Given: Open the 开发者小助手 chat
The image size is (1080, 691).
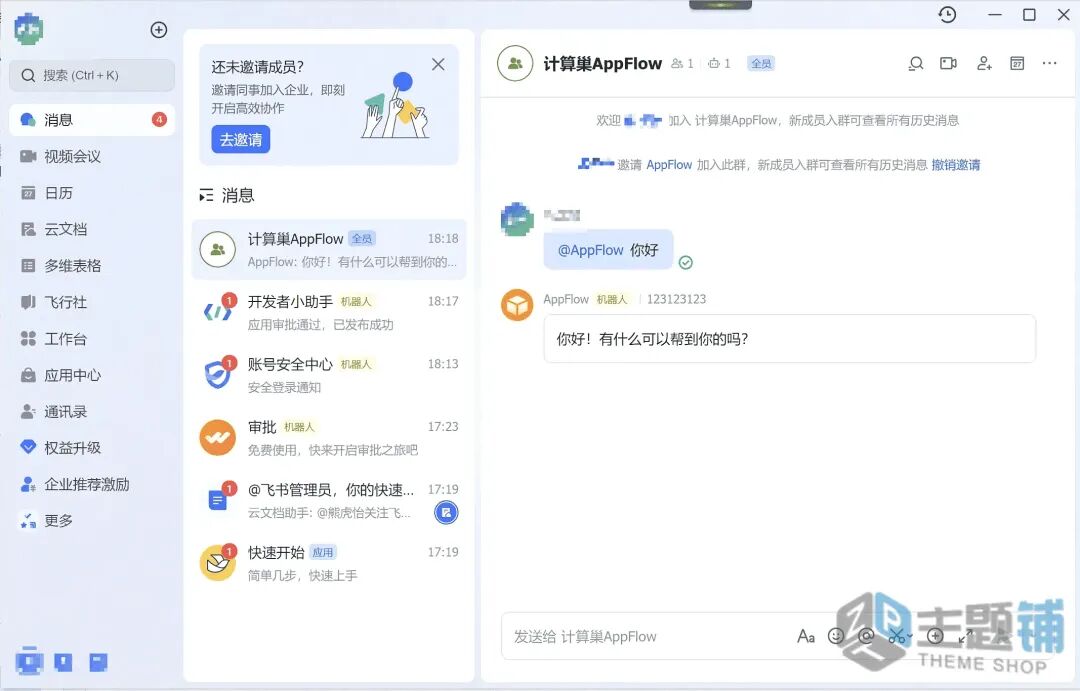Looking at the screenshot, I should (329, 313).
